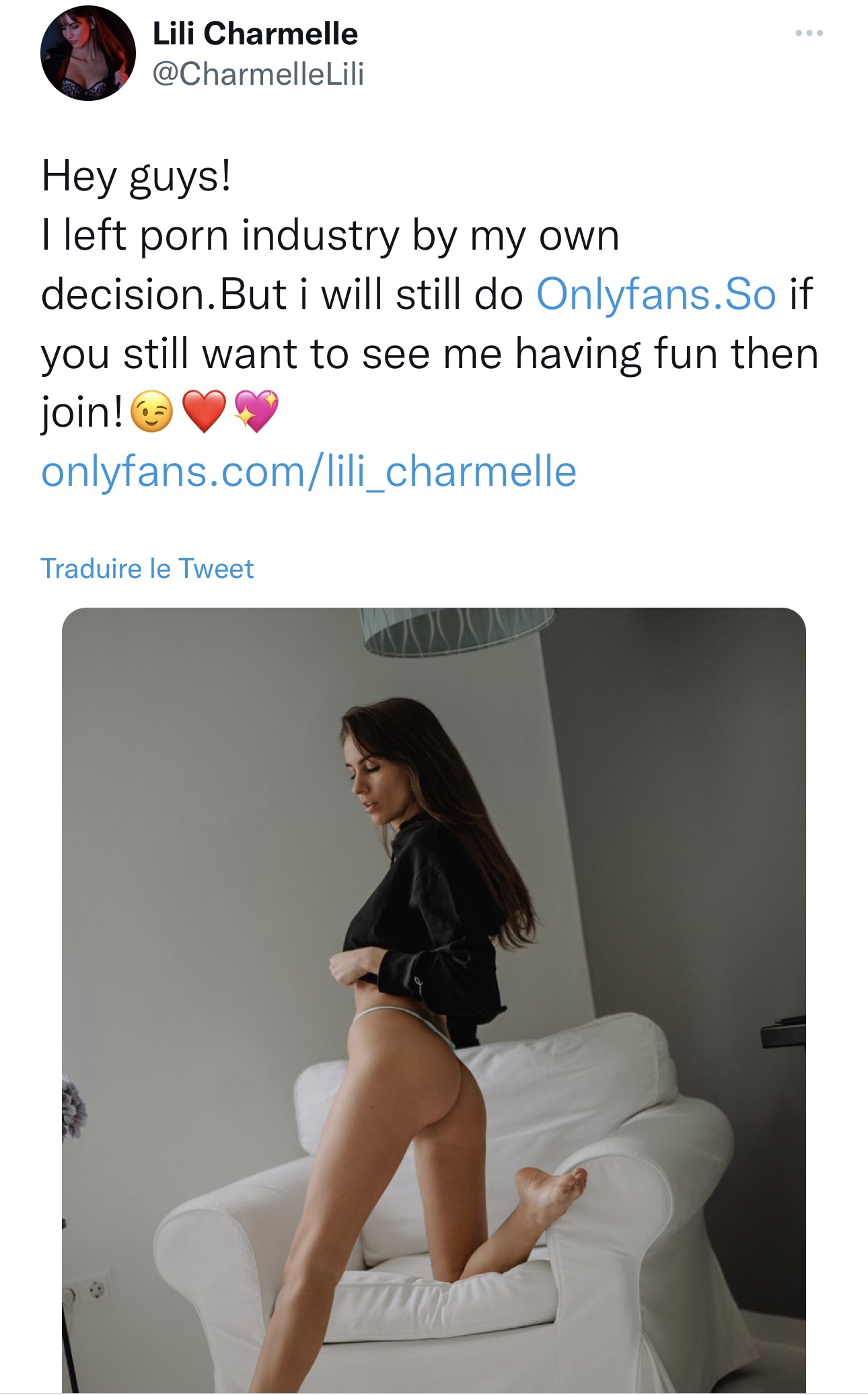Follow the onlyfans.com/lili_charmelle URL
The height and width of the screenshot is (1395, 868).
pyautogui.click(x=309, y=471)
